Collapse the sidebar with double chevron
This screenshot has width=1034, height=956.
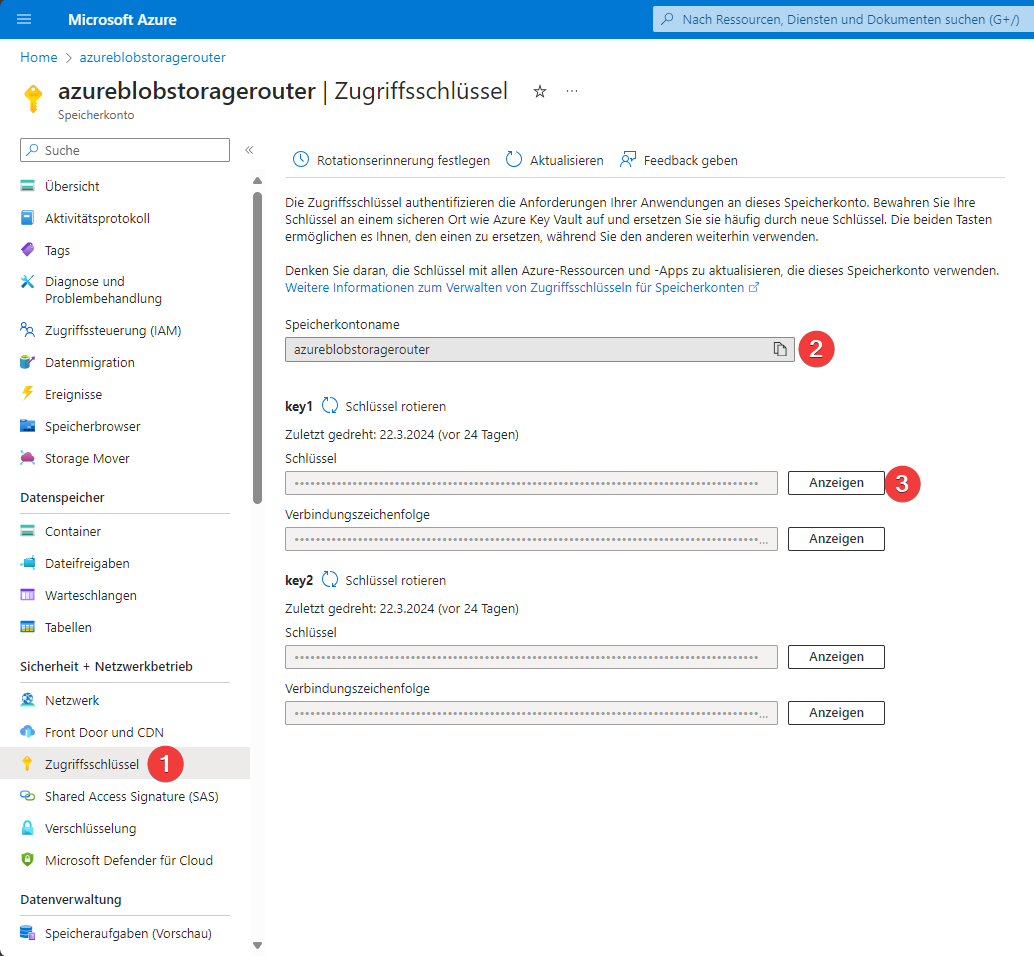[x=249, y=150]
